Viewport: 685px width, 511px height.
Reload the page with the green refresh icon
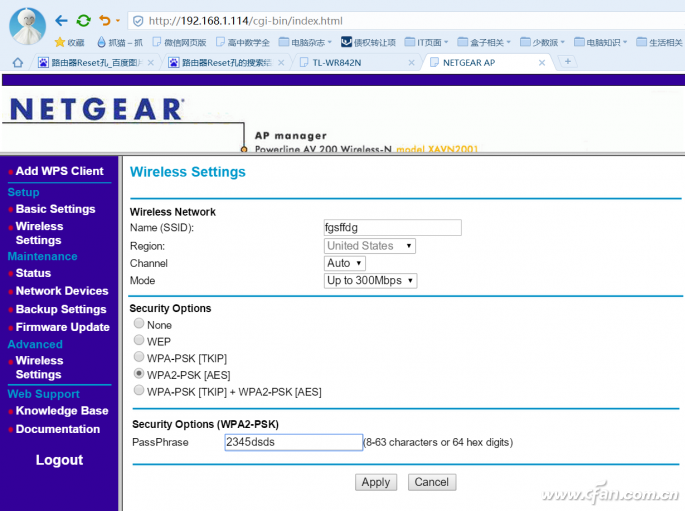[83, 21]
